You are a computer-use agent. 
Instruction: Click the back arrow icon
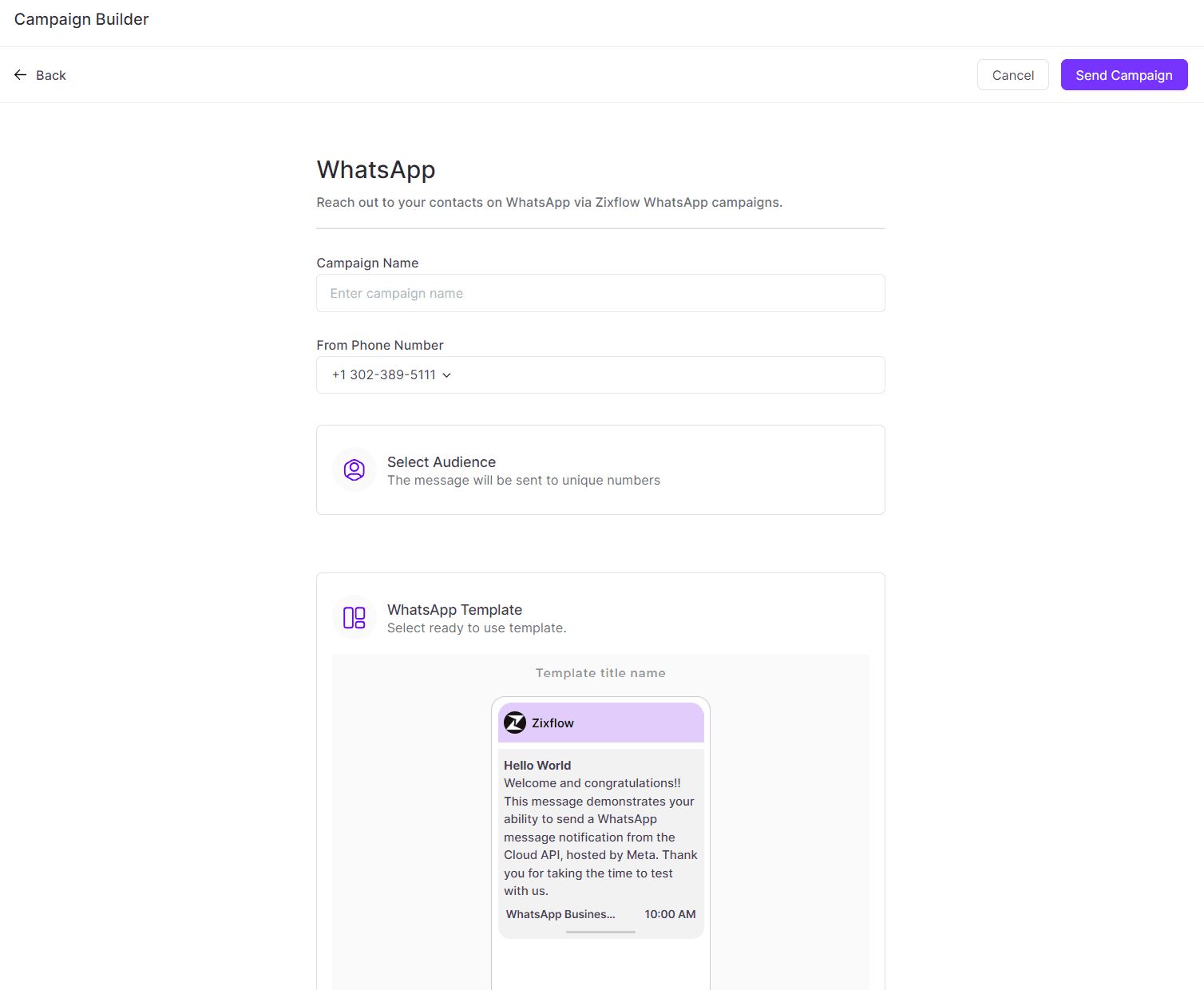point(21,74)
